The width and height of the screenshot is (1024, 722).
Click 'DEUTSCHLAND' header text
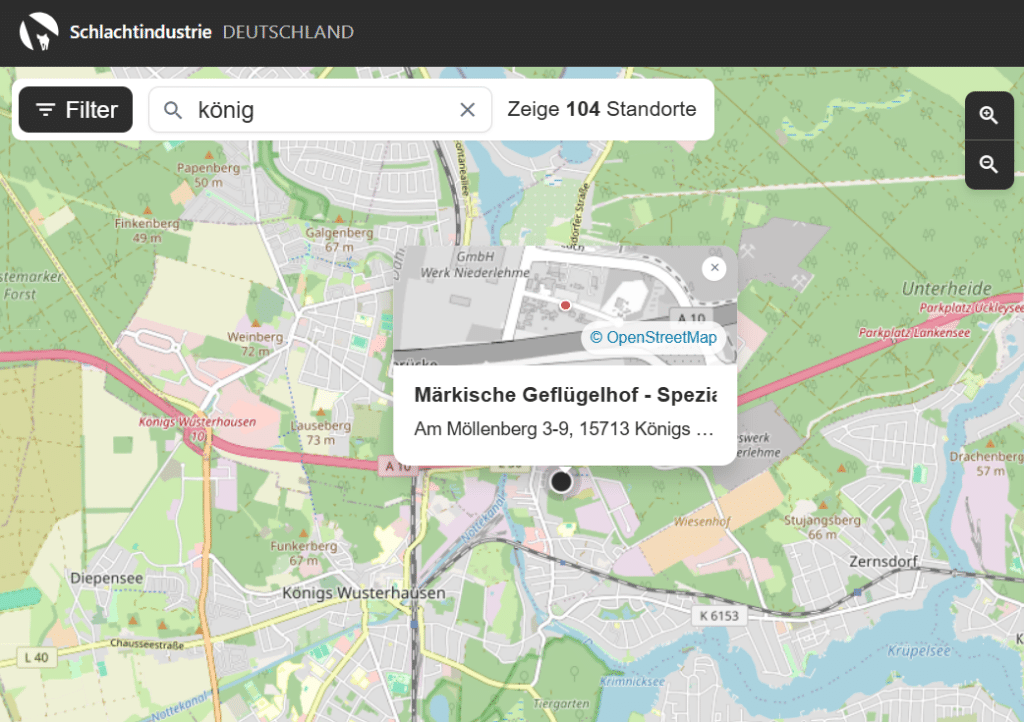pos(288,32)
